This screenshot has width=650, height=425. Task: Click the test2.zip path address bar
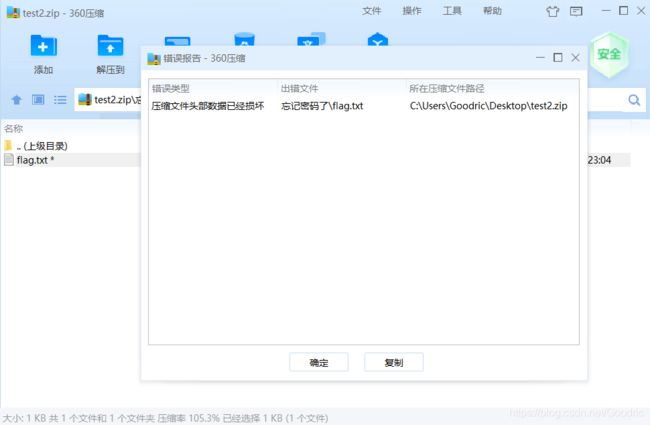[x=109, y=100]
